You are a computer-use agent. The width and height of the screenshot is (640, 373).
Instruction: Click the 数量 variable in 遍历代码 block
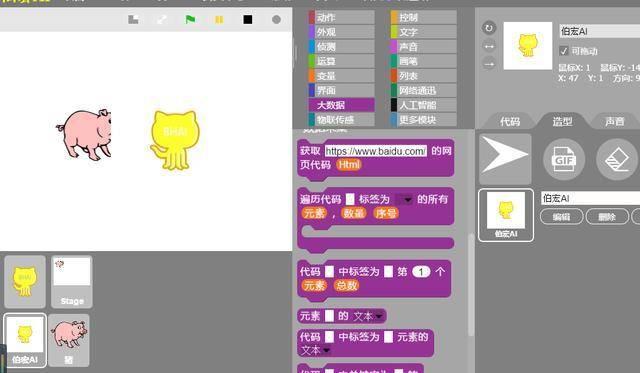pos(353,213)
